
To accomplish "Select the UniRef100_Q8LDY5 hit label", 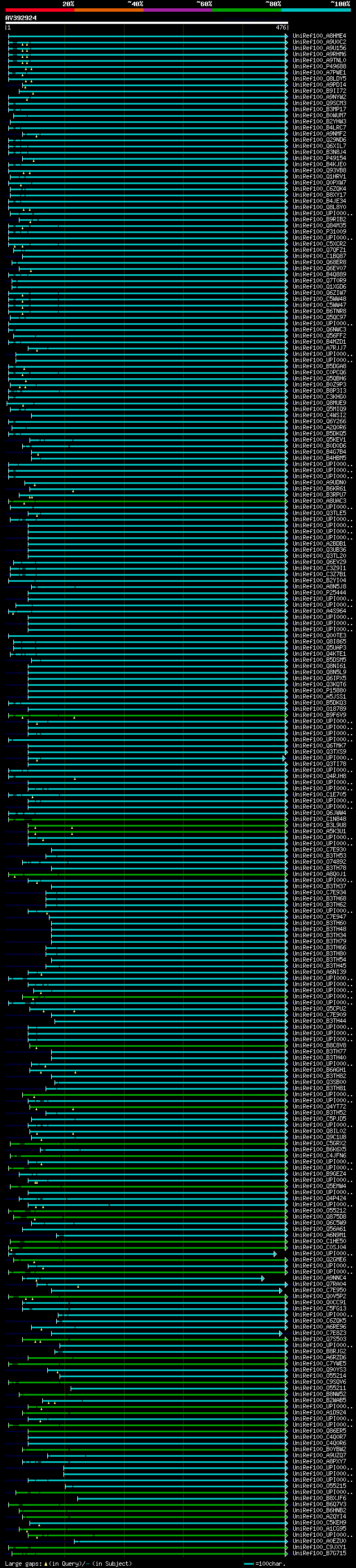I will (319, 78).
